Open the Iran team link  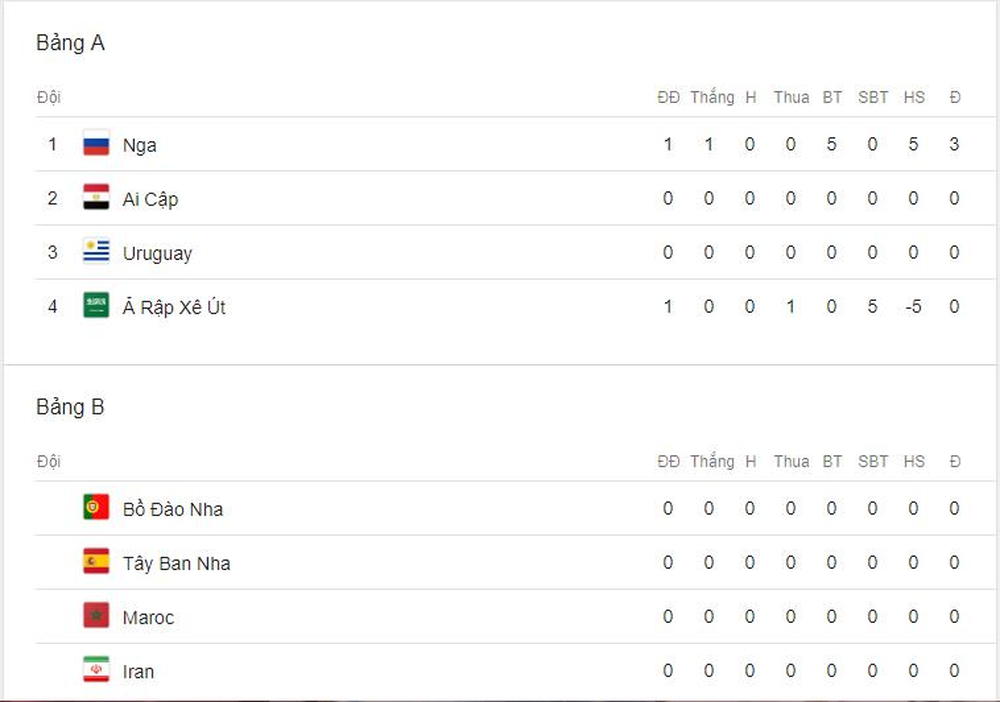(x=138, y=671)
